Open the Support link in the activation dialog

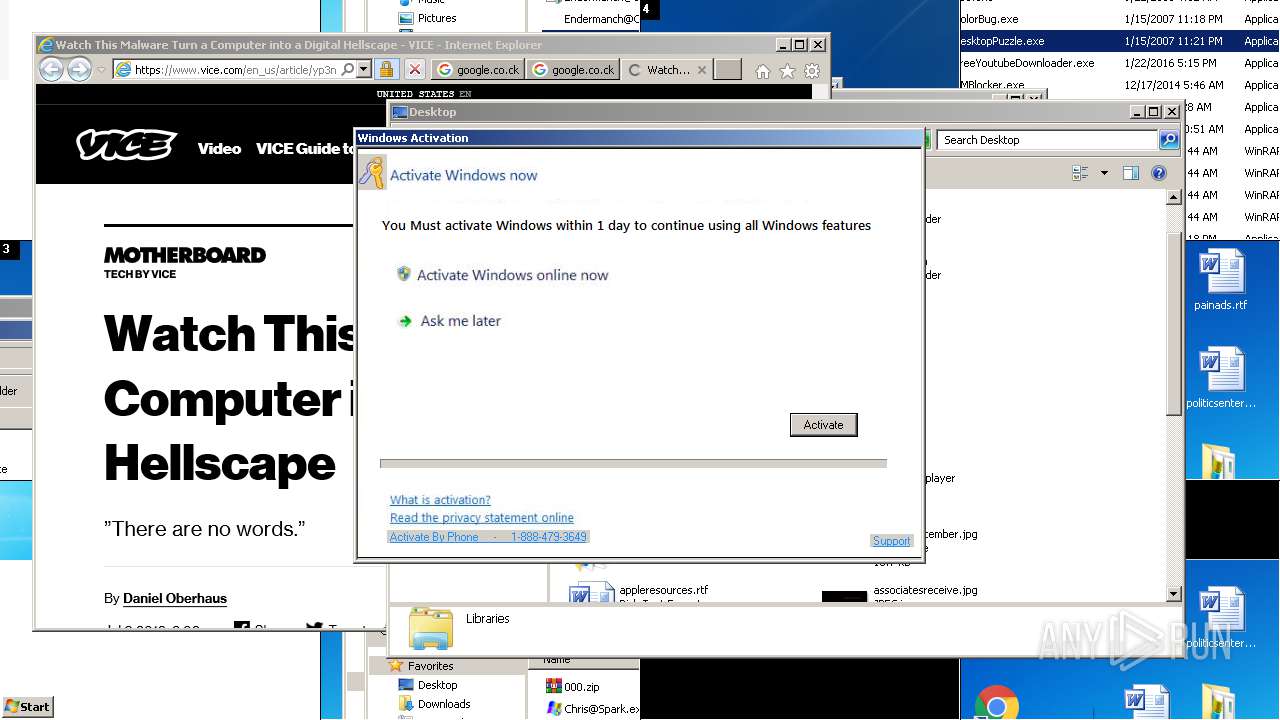[891, 541]
